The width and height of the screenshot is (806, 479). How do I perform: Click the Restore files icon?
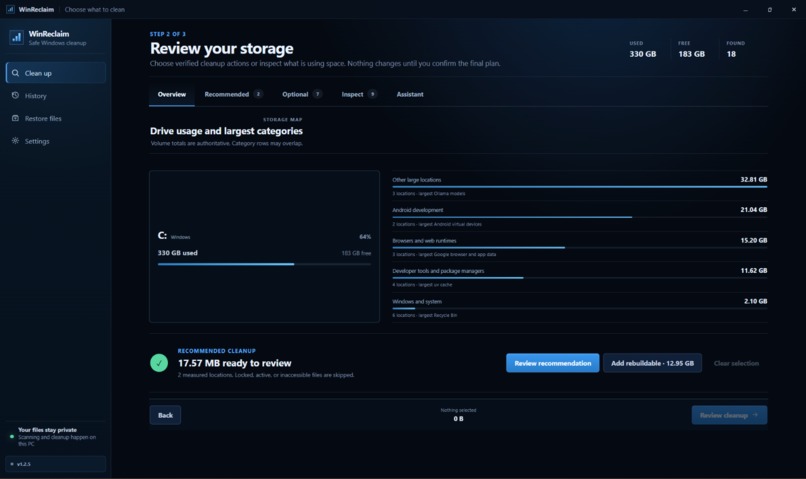tap(15, 118)
